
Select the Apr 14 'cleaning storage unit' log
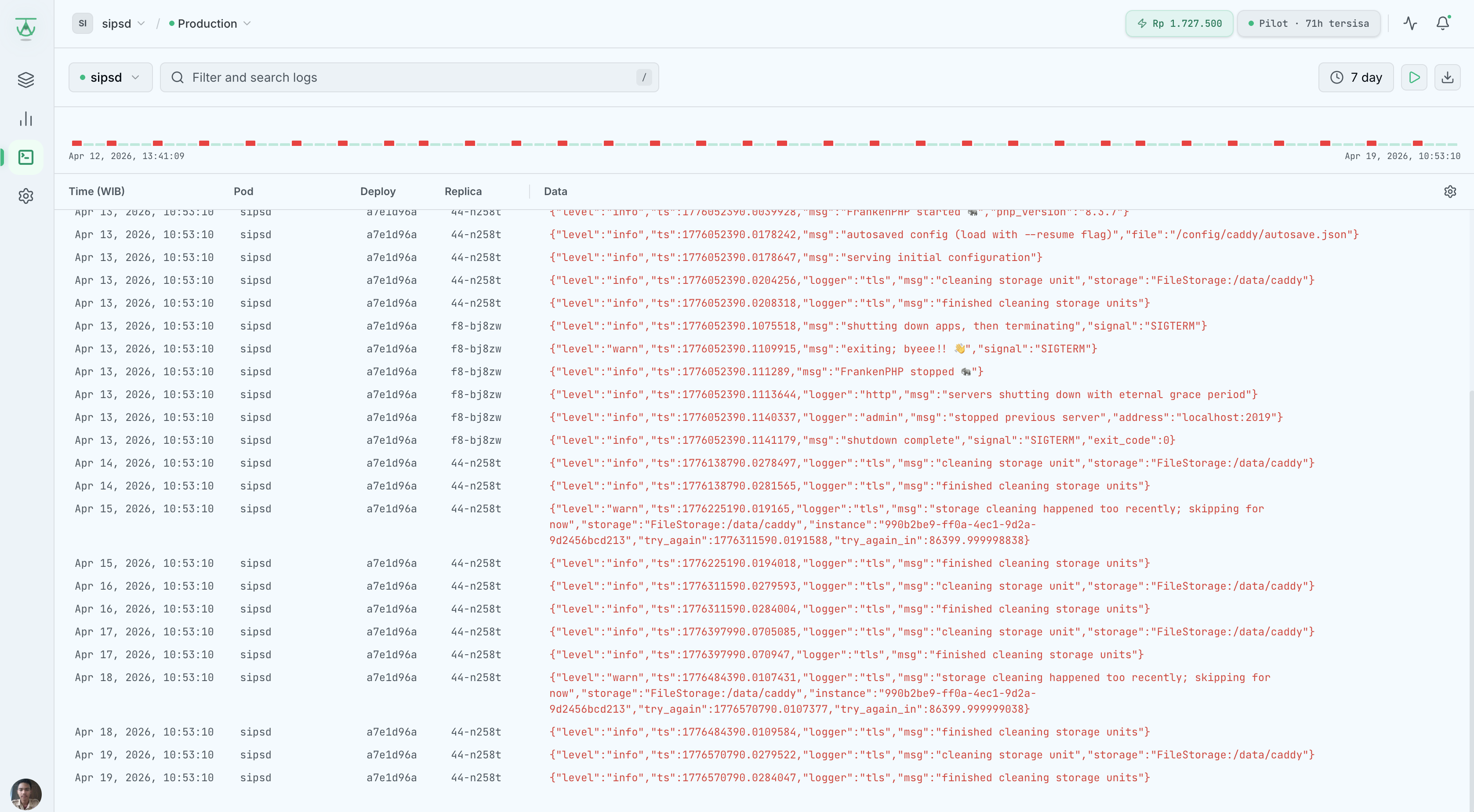point(764,464)
